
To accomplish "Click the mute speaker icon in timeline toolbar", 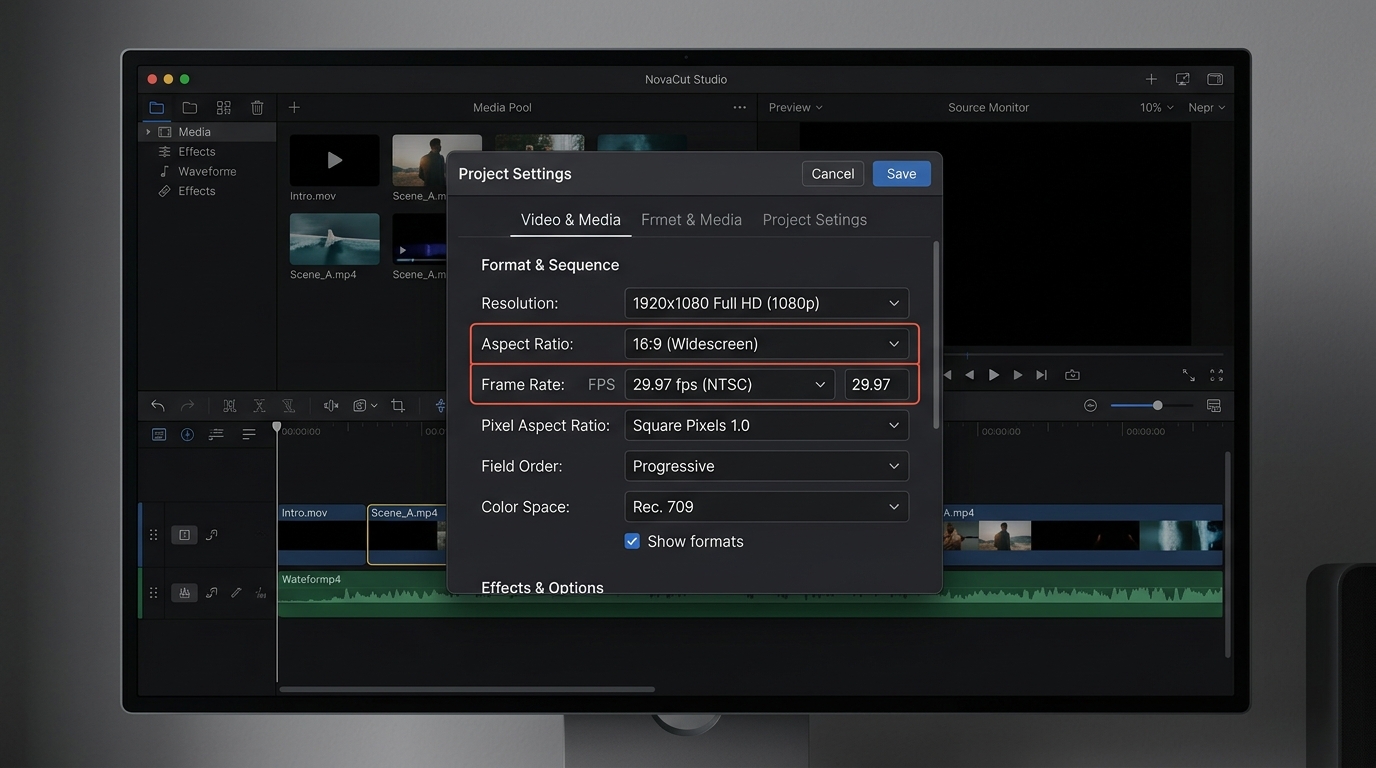I will click(331, 405).
